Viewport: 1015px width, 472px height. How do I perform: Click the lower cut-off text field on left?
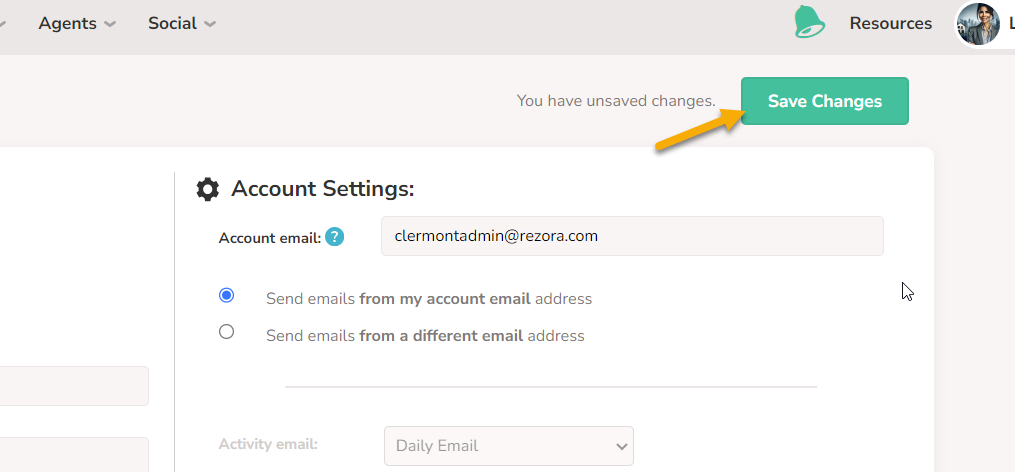(74, 455)
